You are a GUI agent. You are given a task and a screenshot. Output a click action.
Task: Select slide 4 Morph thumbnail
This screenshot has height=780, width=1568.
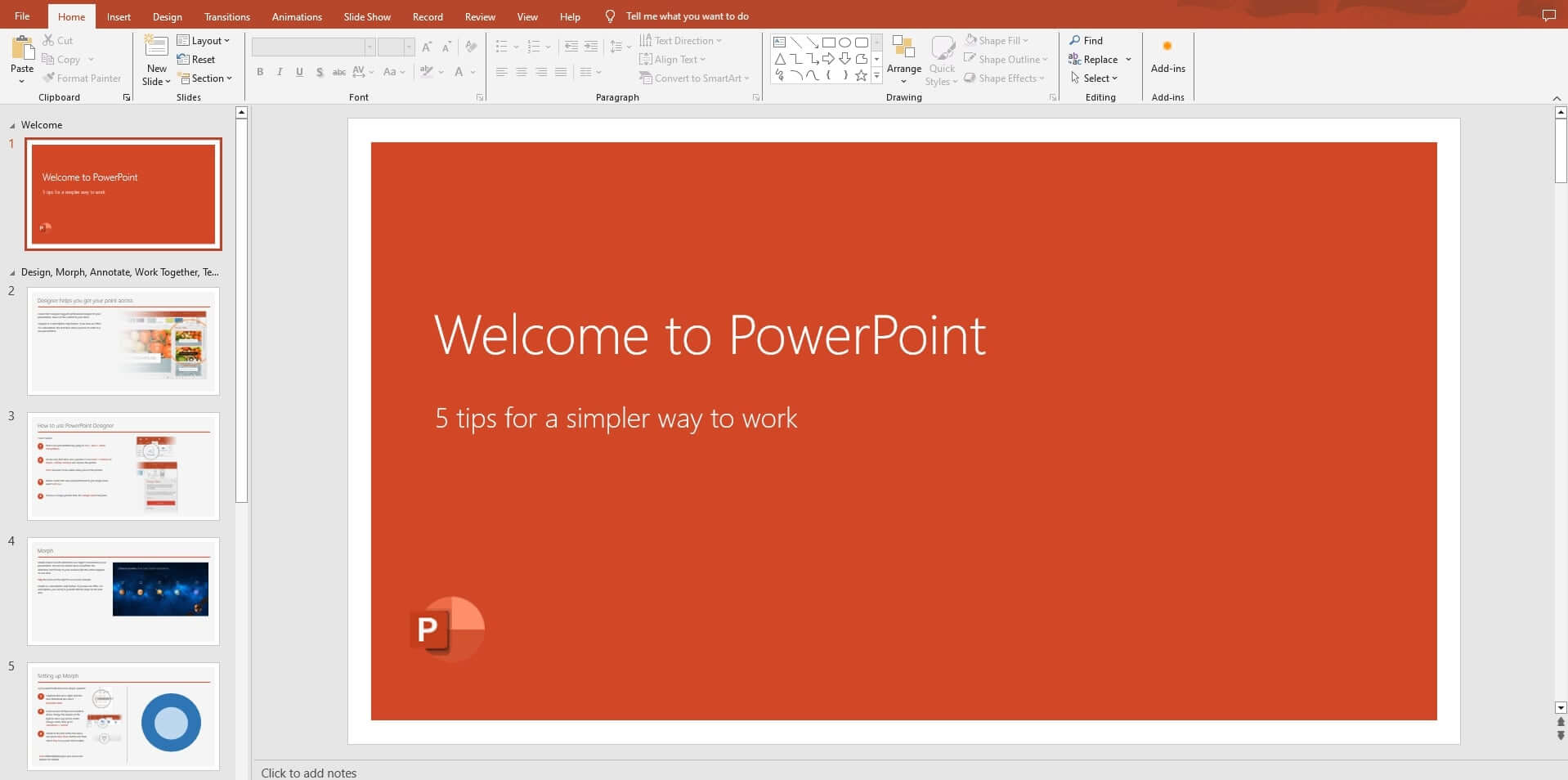point(123,591)
